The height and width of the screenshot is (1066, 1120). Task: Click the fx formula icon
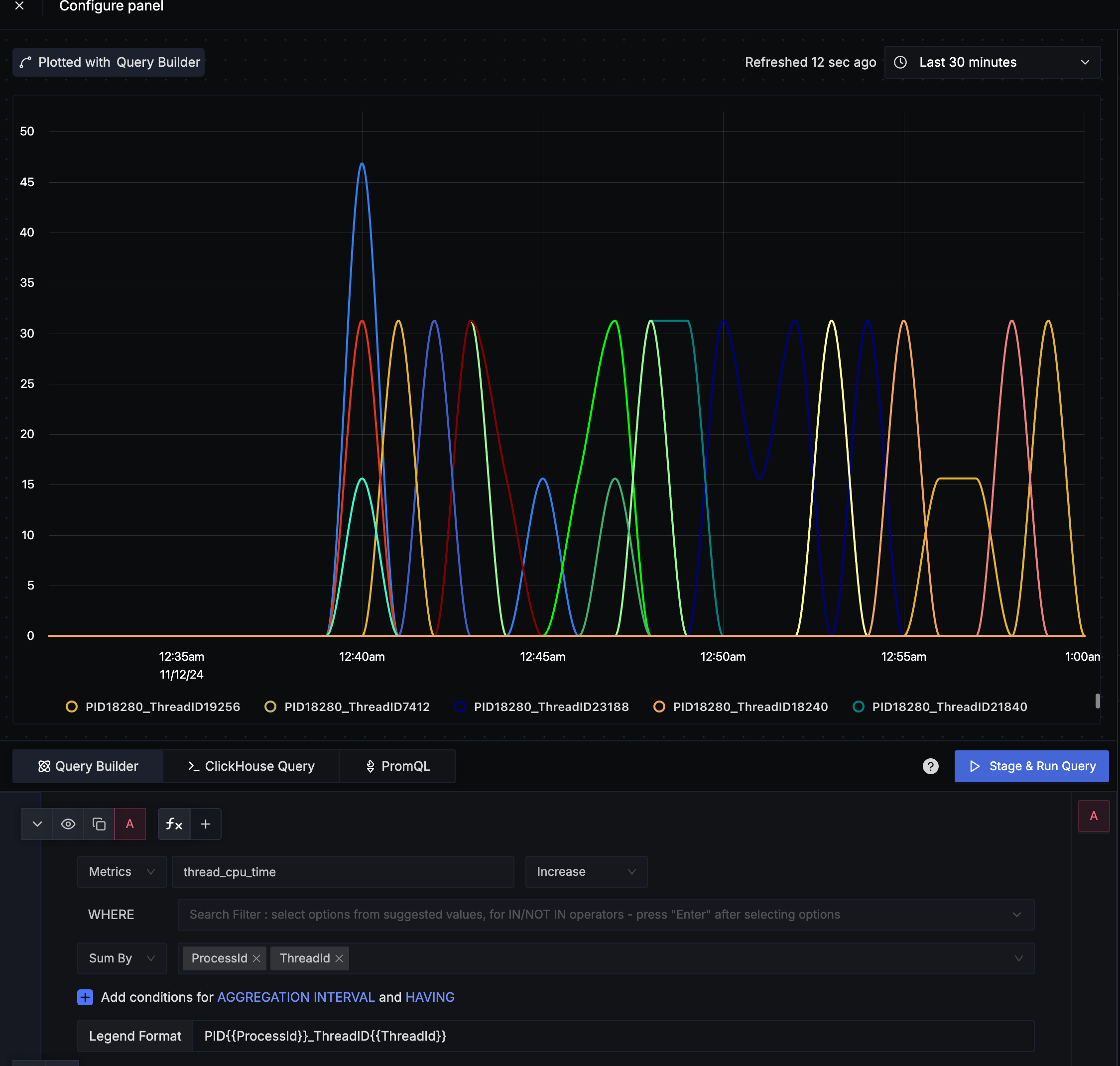[x=174, y=824]
